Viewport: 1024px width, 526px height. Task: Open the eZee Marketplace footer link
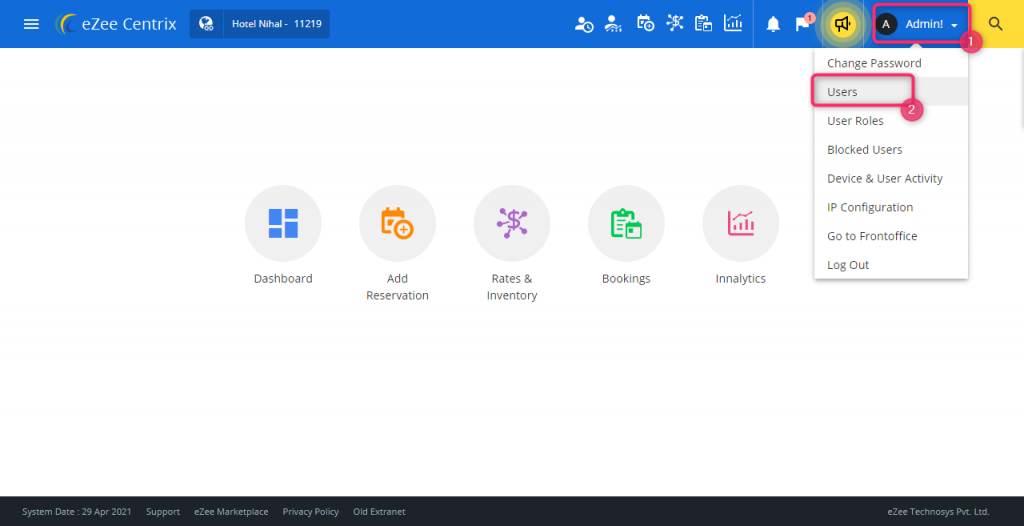[231, 512]
